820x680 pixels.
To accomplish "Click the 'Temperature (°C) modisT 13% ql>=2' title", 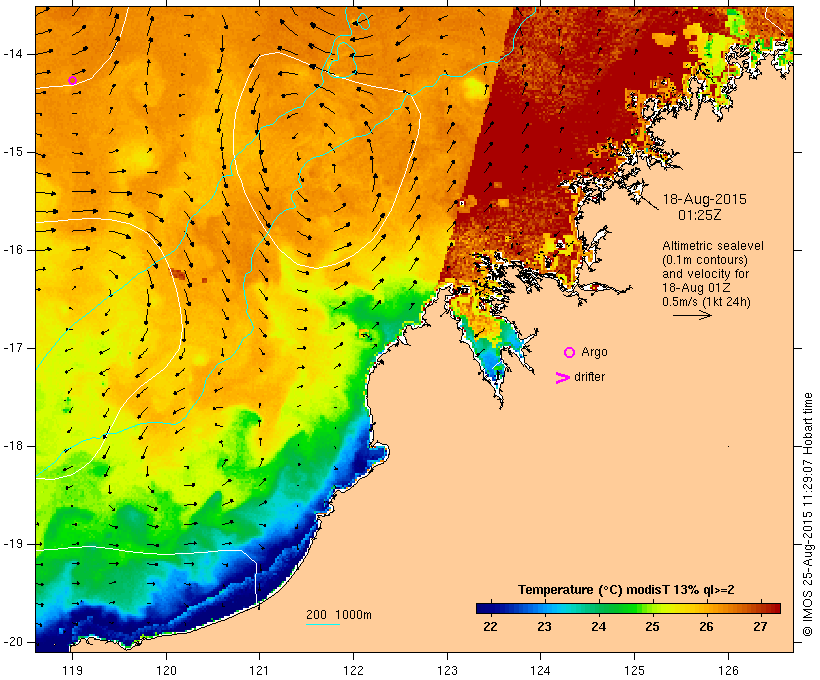I will coord(626,590).
